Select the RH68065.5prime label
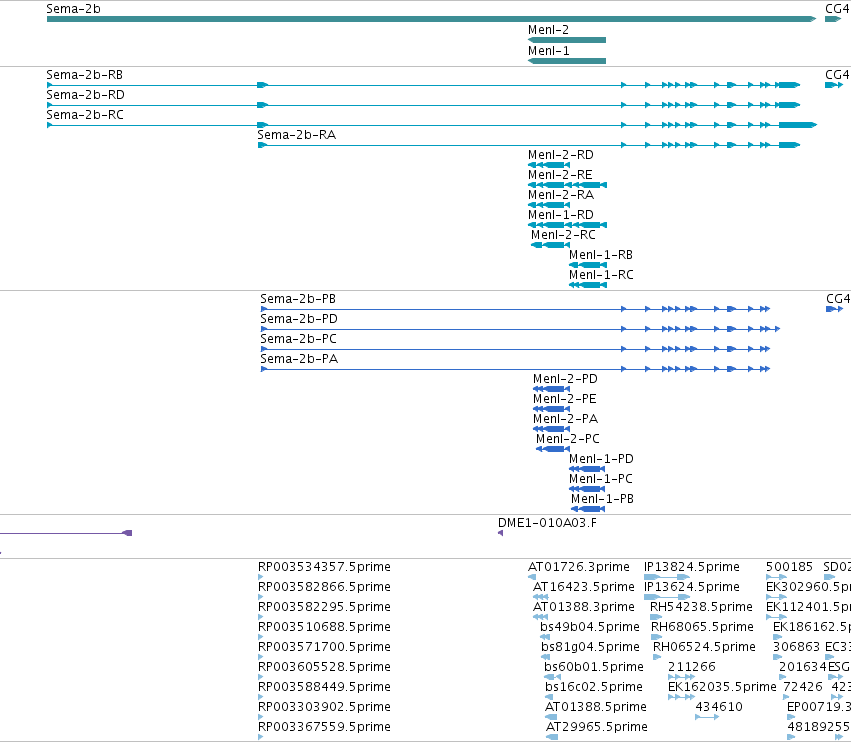Screen dimensions: 851x742 pyautogui.click(x=702, y=627)
